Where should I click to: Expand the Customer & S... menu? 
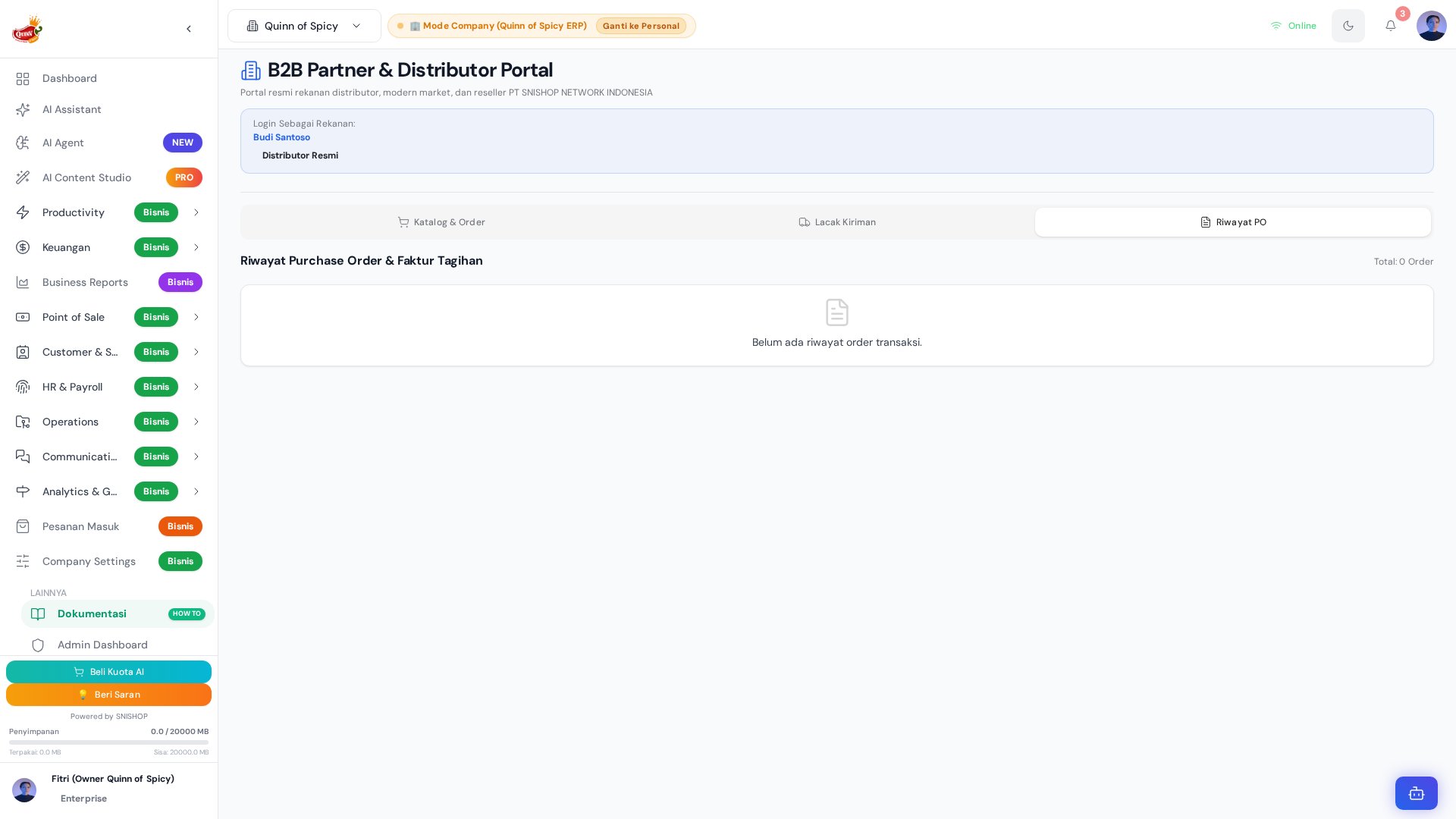[x=108, y=352]
